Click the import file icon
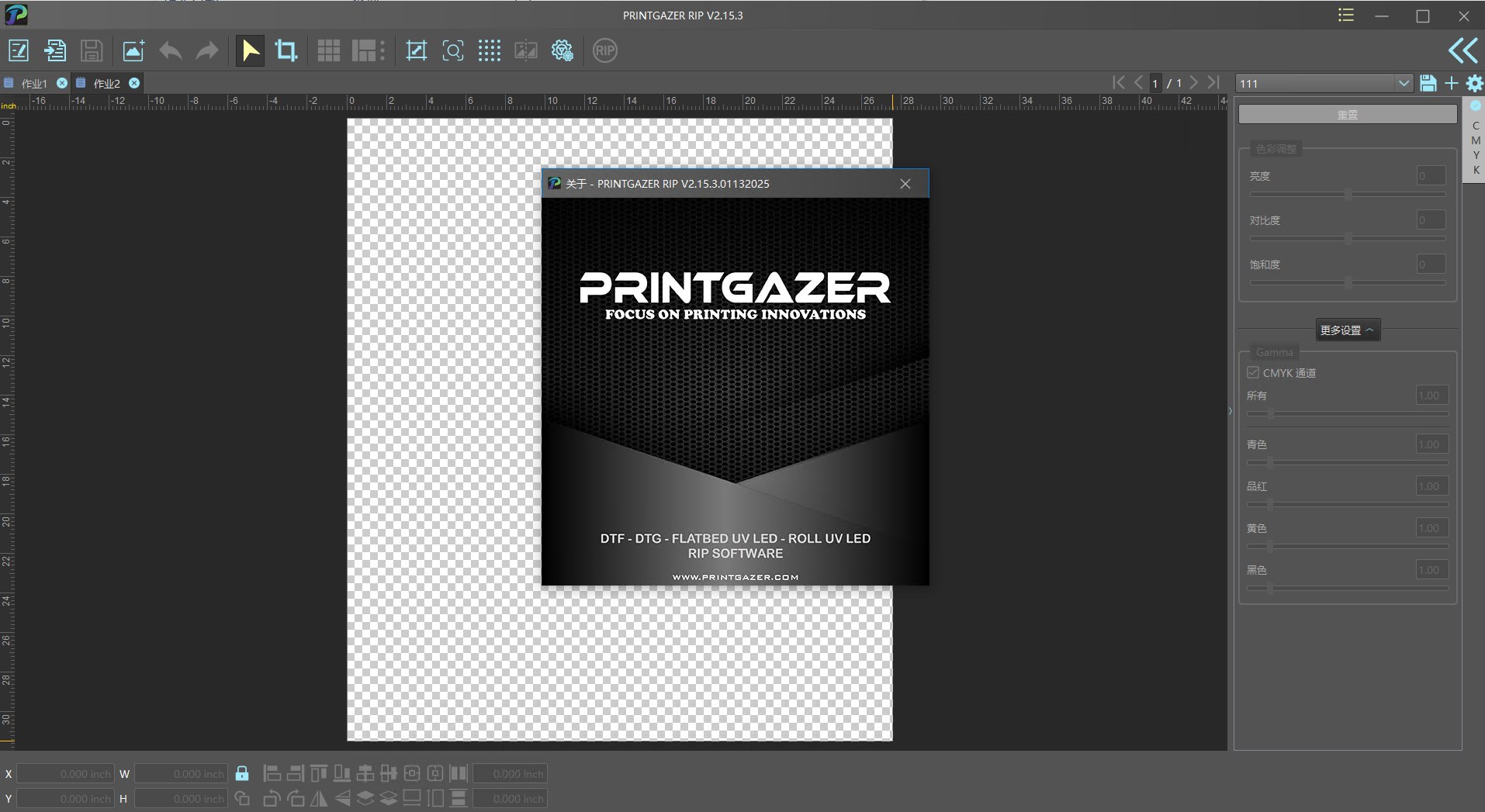Screen dimensions: 1485x812 point(55,51)
